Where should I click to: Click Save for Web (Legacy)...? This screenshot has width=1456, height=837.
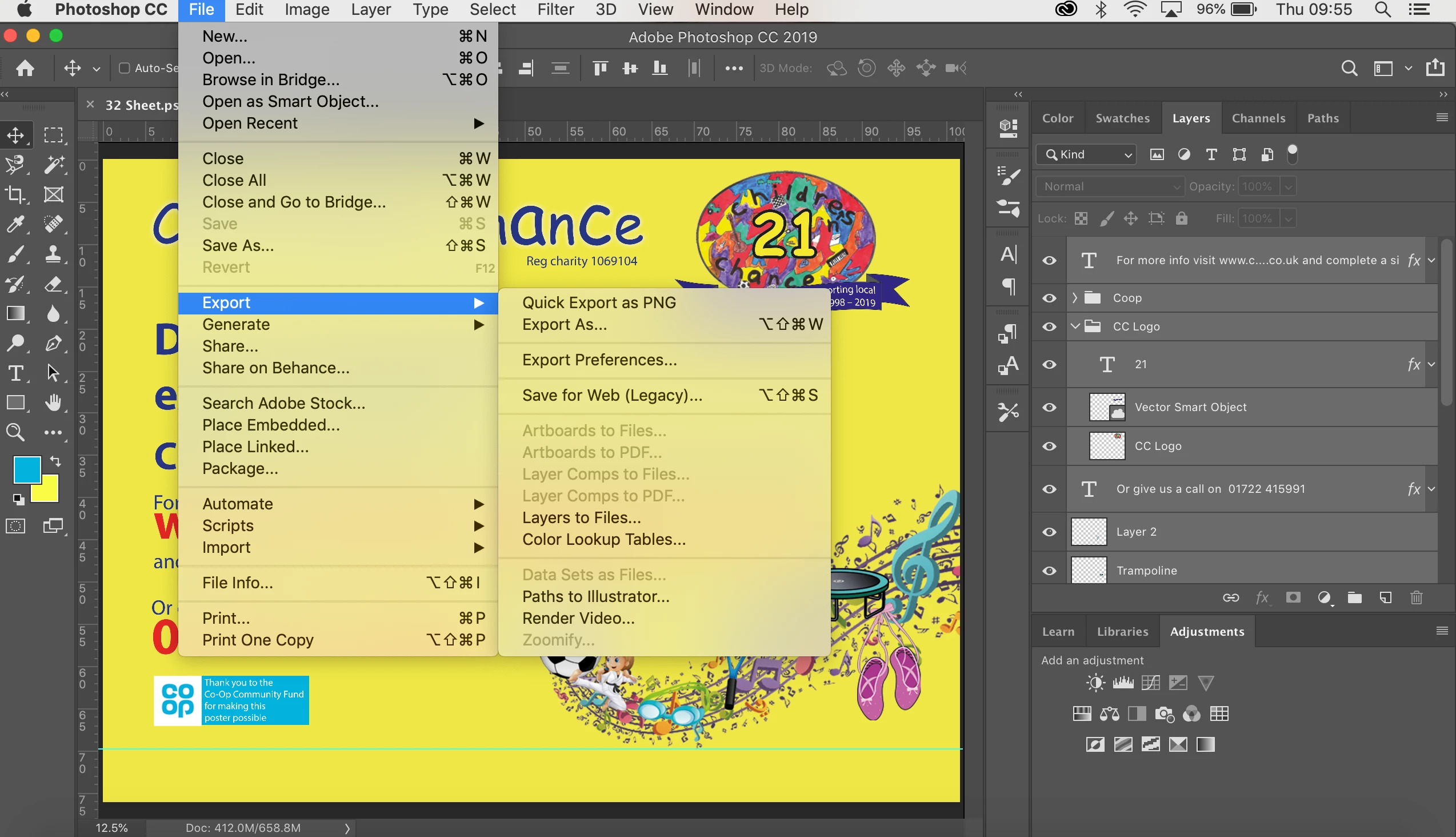pyautogui.click(x=612, y=396)
